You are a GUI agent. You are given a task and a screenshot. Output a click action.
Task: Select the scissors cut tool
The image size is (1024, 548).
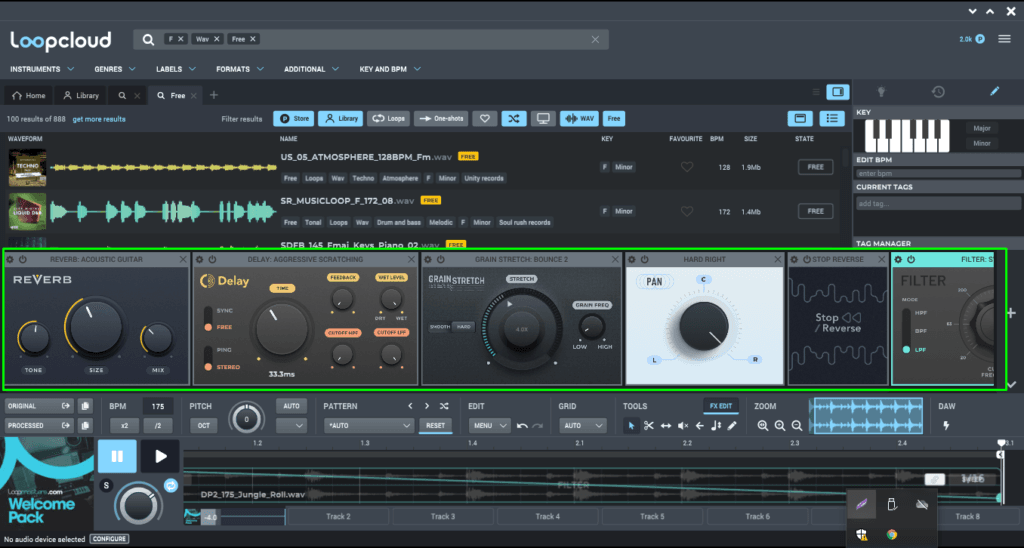pyautogui.click(x=648, y=426)
